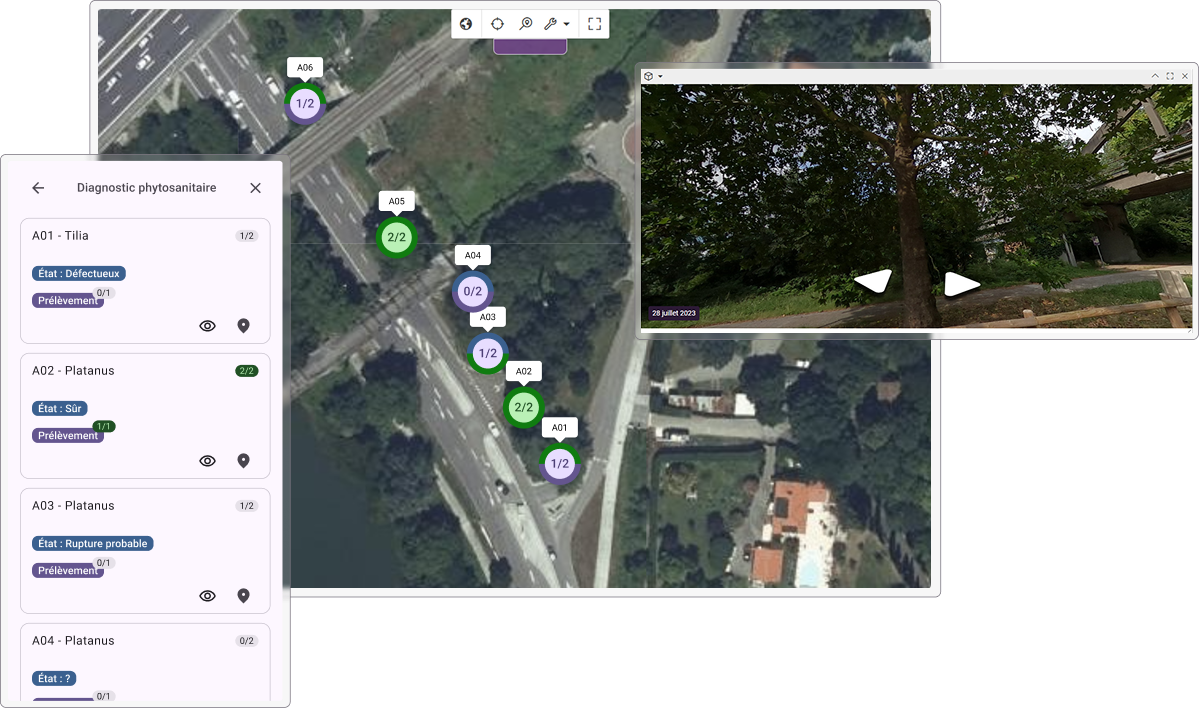Screen dimensions: 1199x708
Task: Open the wrench tools dropdown
Action: (556, 24)
